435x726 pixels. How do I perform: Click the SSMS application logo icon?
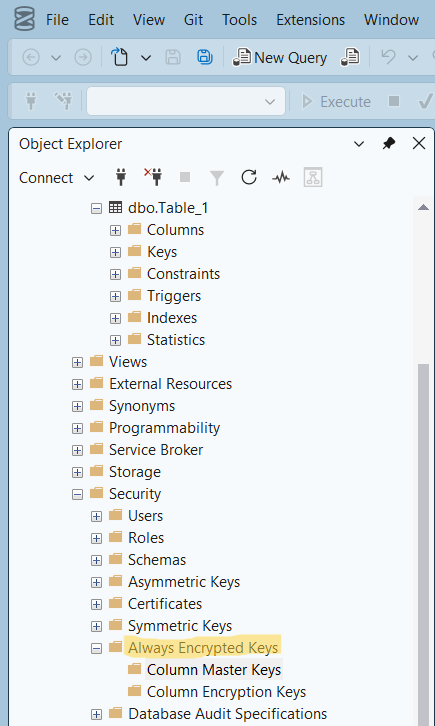click(24, 19)
